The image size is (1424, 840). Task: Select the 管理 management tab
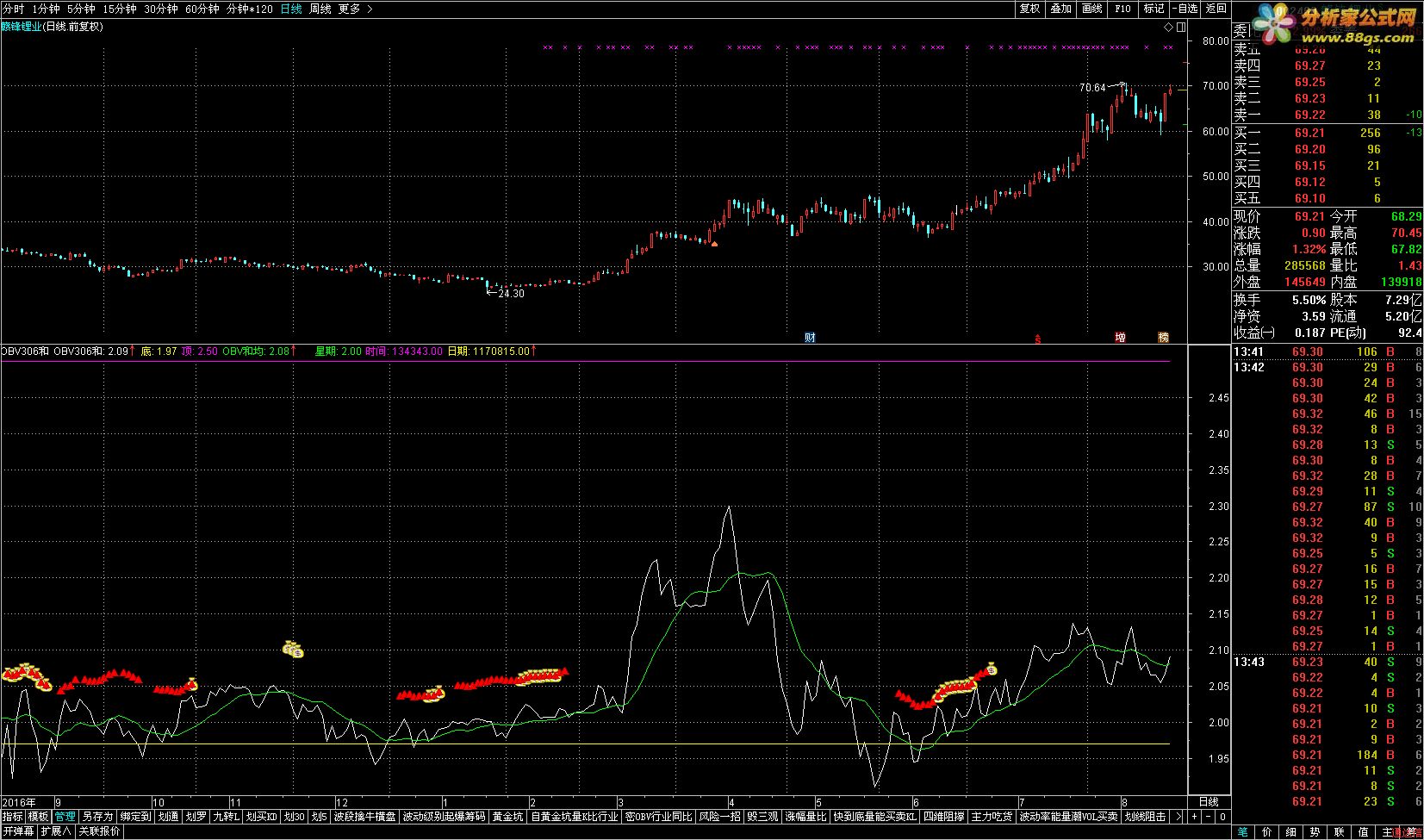pos(65,817)
